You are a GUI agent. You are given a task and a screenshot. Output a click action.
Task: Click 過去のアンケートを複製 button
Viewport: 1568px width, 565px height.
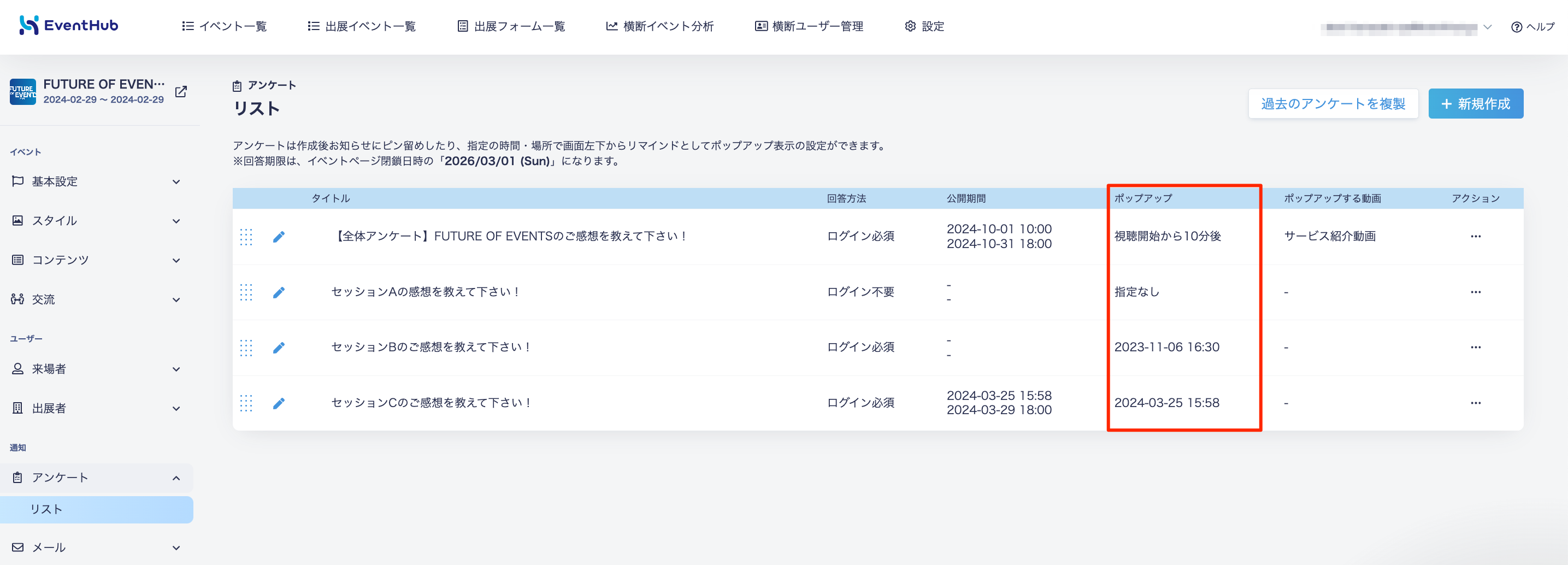click(1333, 103)
